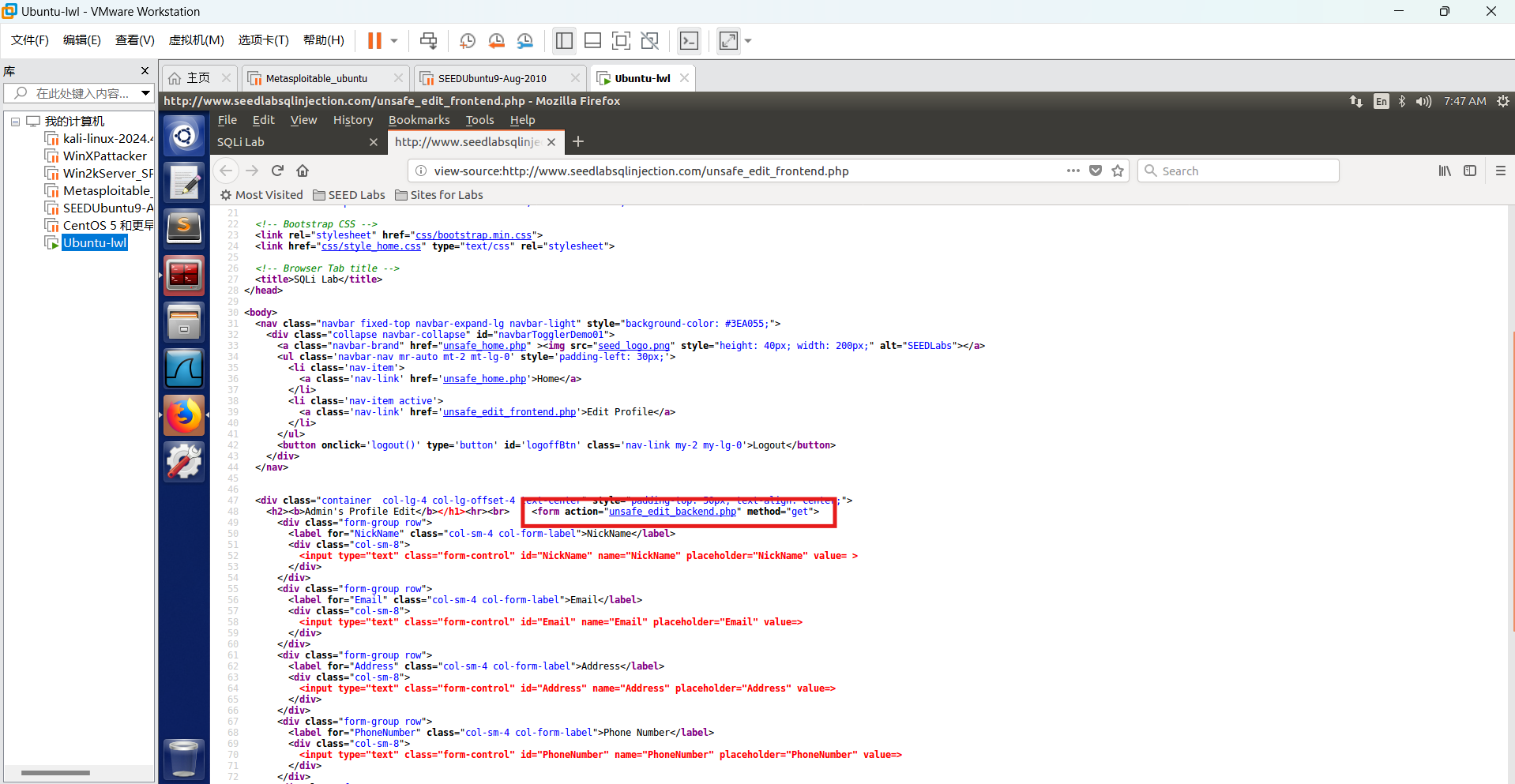Open stretch display dropdown arrow
The height and width of the screenshot is (784, 1515).
748,40
